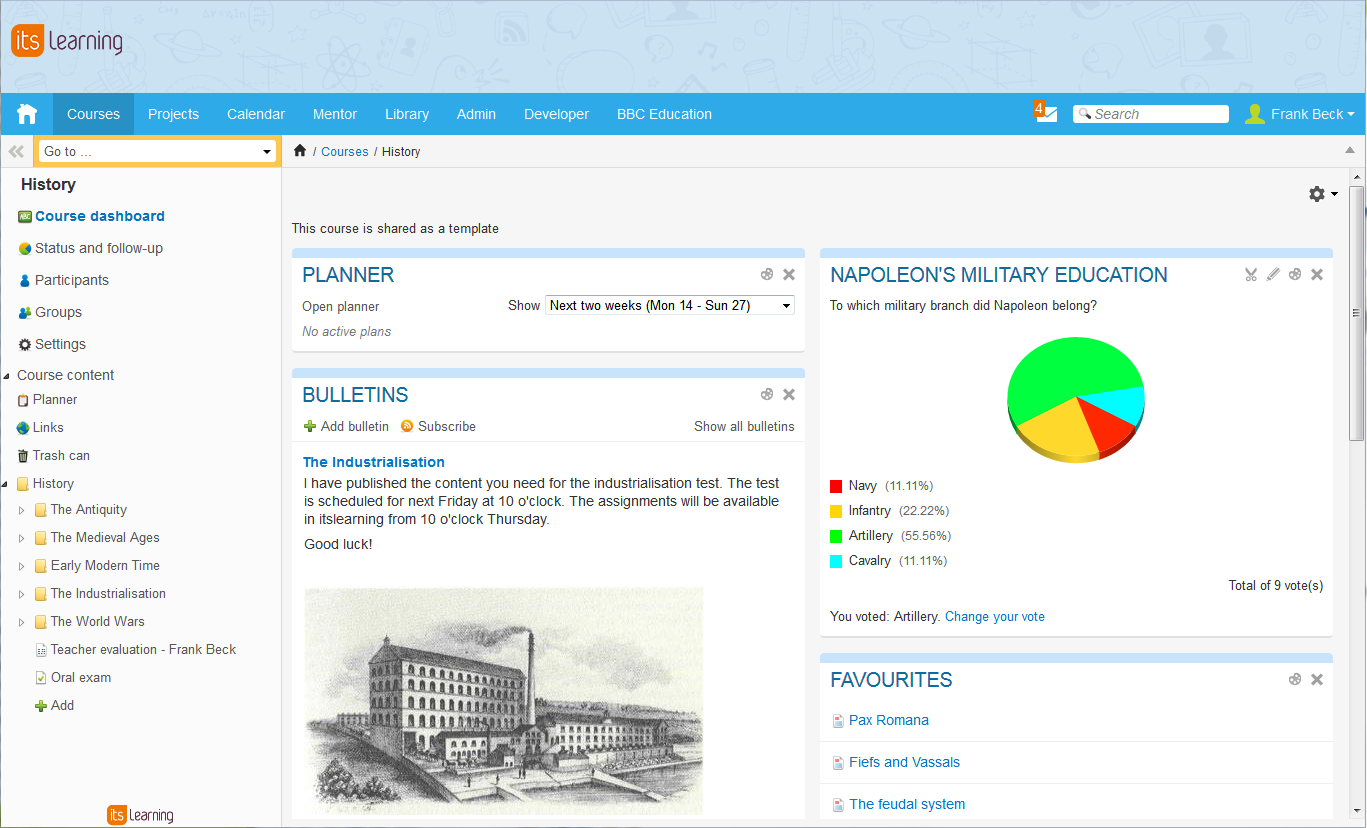Open planner Show date range dropdown
Screen dimensions: 1367x828
pos(670,306)
